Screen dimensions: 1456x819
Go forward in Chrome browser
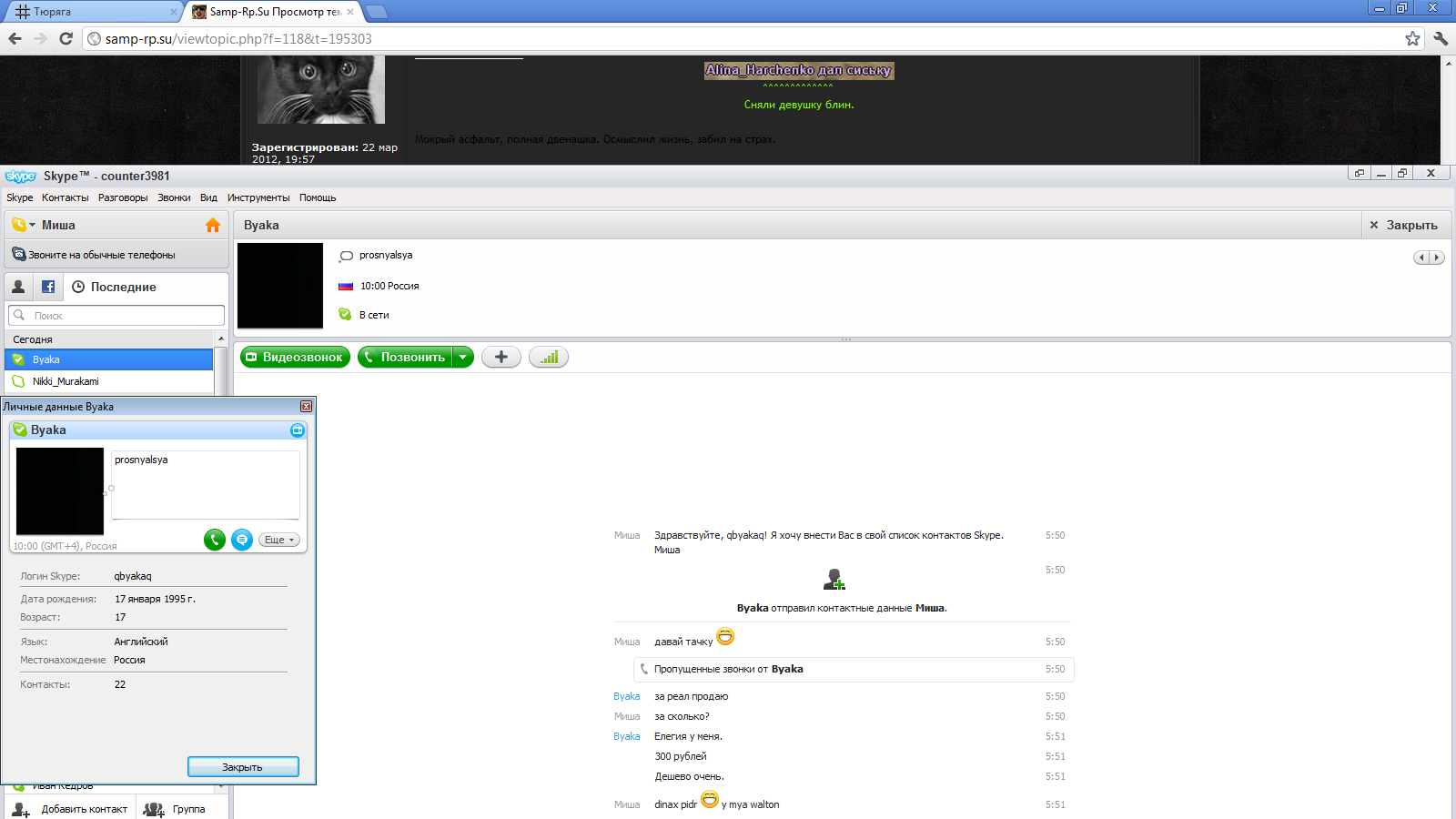pyautogui.click(x=40, y=38)
